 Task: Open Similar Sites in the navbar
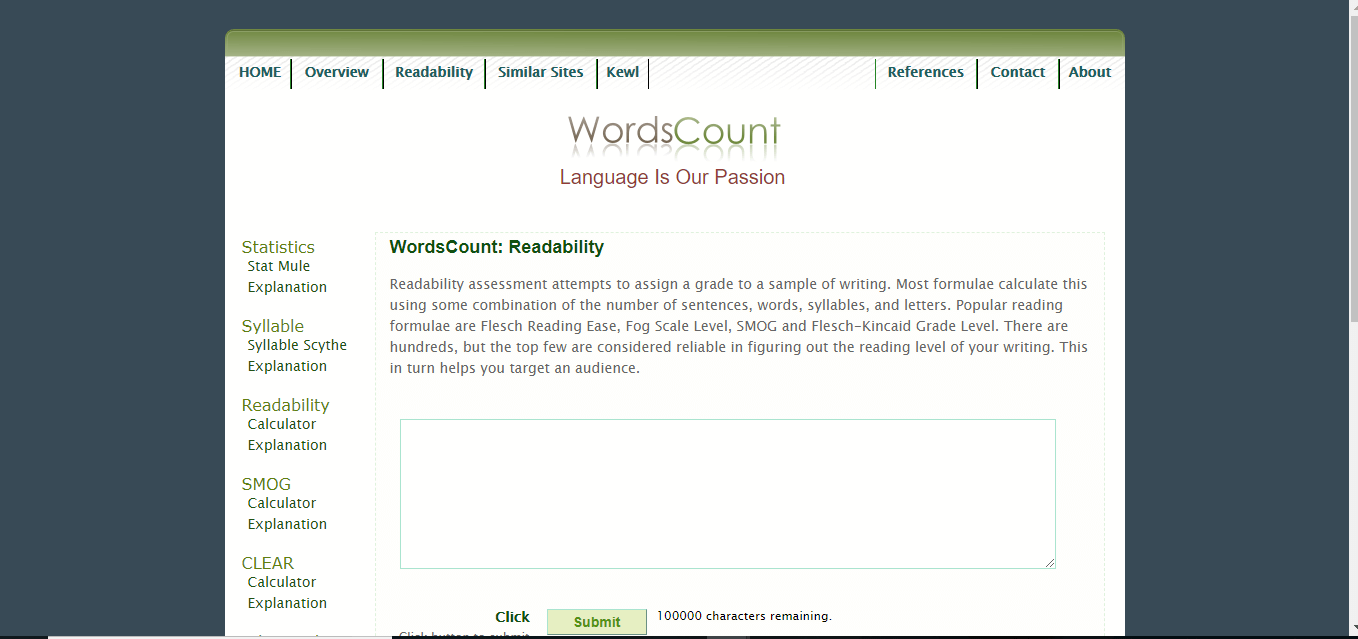(x=540, y=72)
